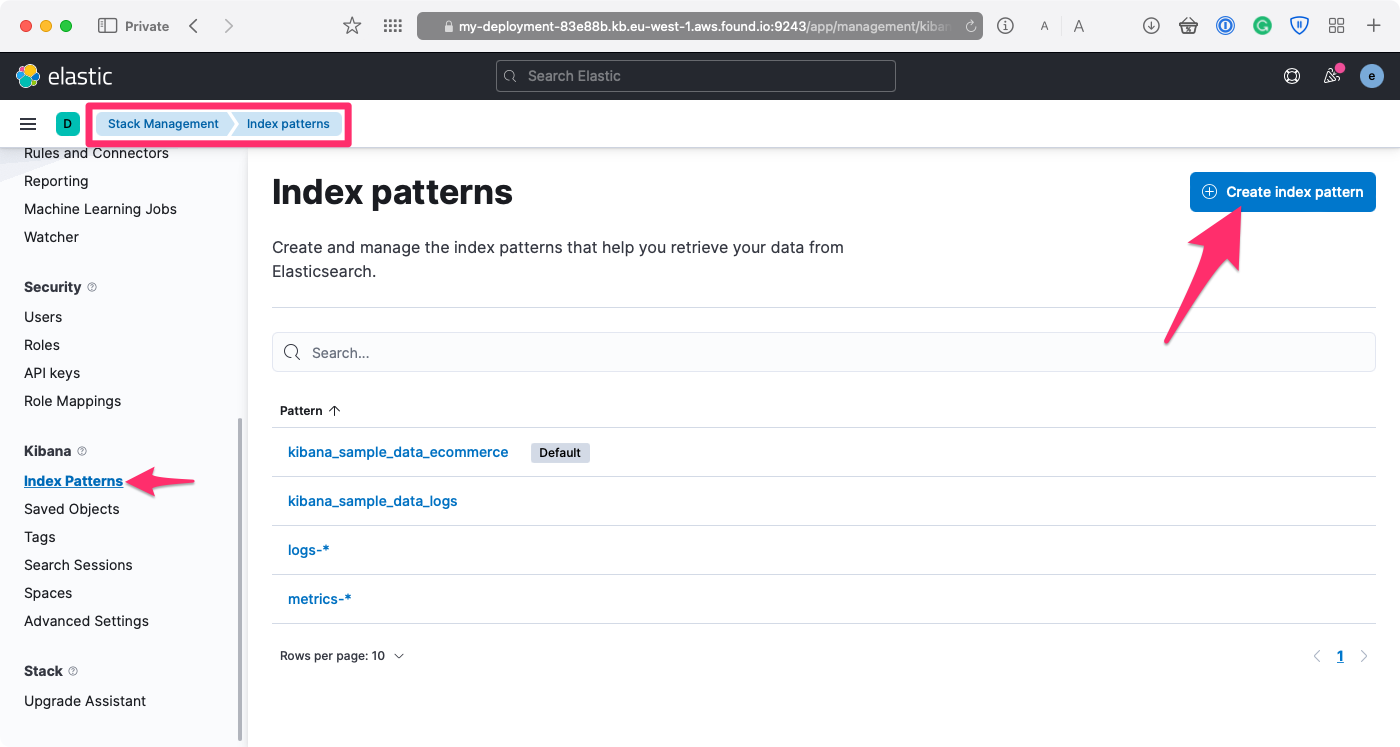Image resolution: width=1400 pixels, height=747 pixels.
Task: Click the index pattern search field
Action: (823, 353)
